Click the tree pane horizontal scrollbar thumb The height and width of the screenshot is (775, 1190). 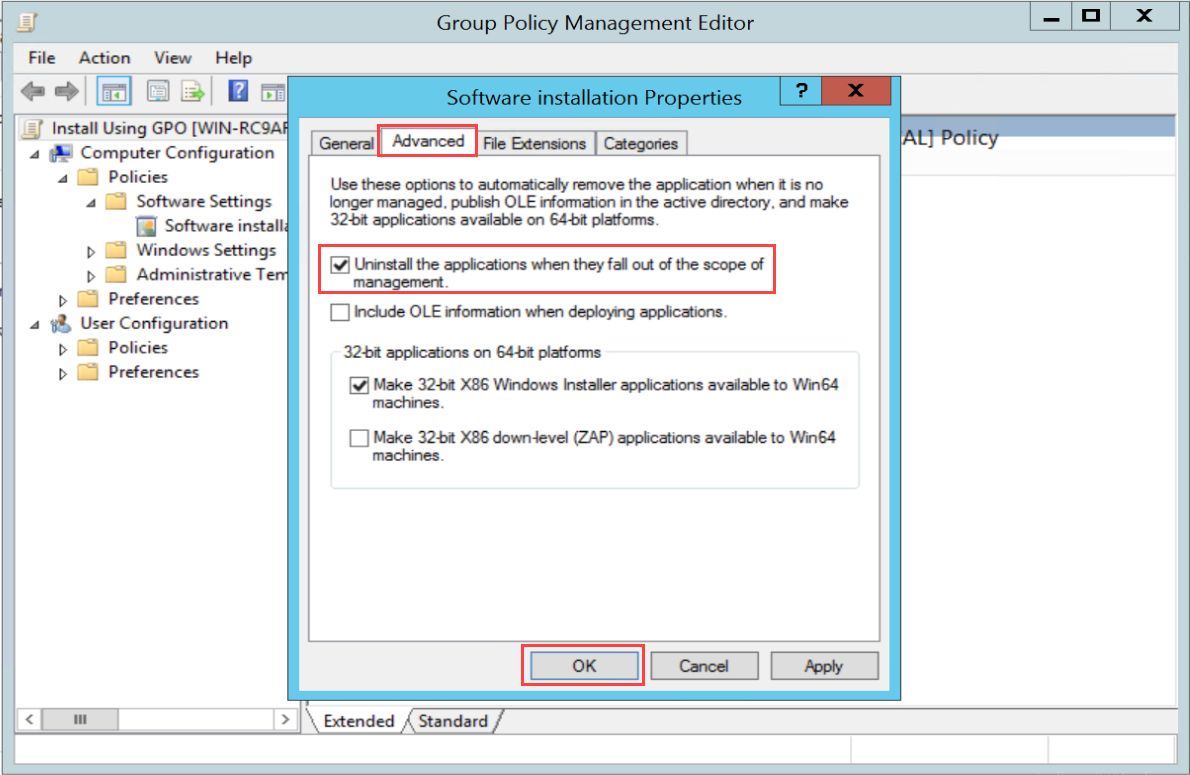(x=81, y=720)
